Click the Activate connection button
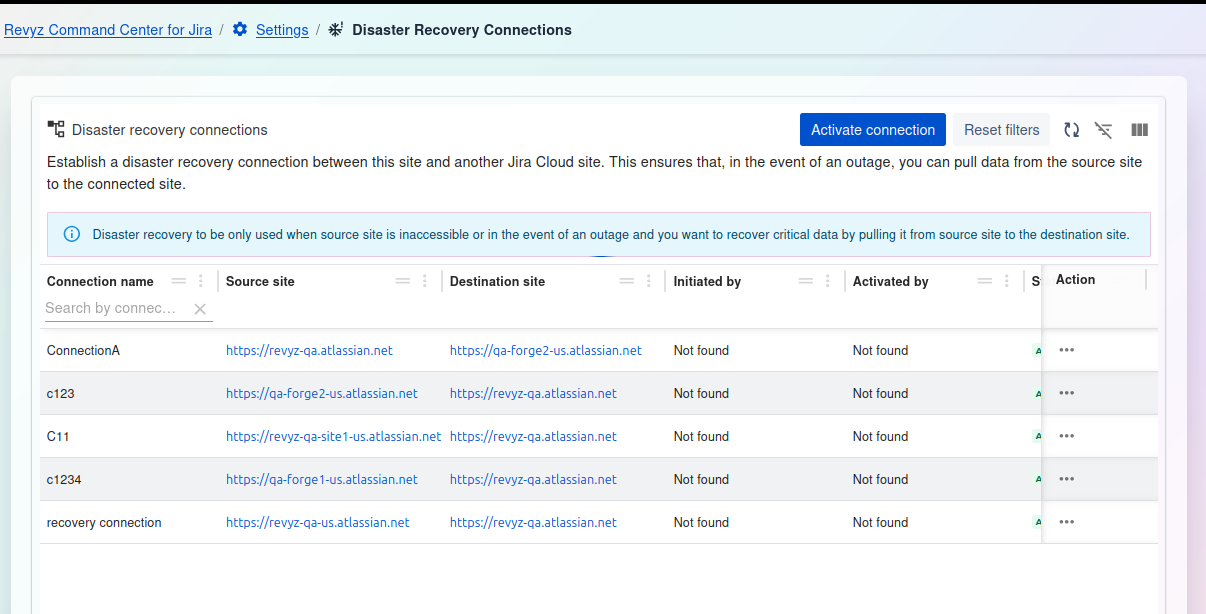 872,130
